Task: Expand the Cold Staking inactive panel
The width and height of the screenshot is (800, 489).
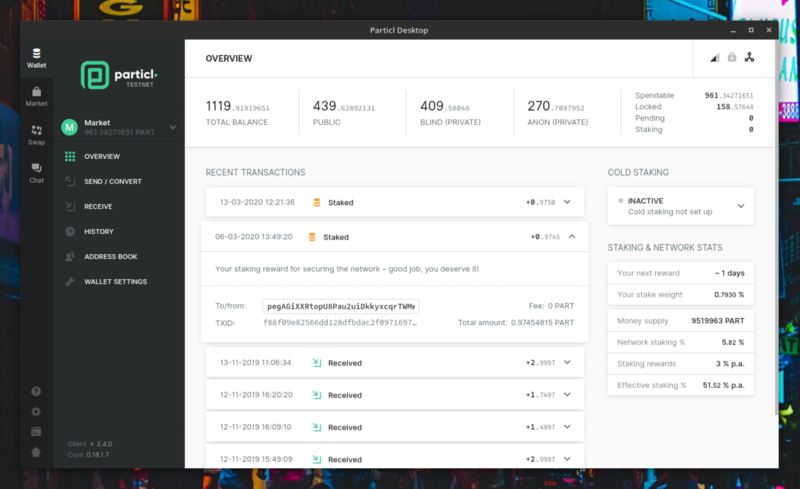Action: click(741, 206)
